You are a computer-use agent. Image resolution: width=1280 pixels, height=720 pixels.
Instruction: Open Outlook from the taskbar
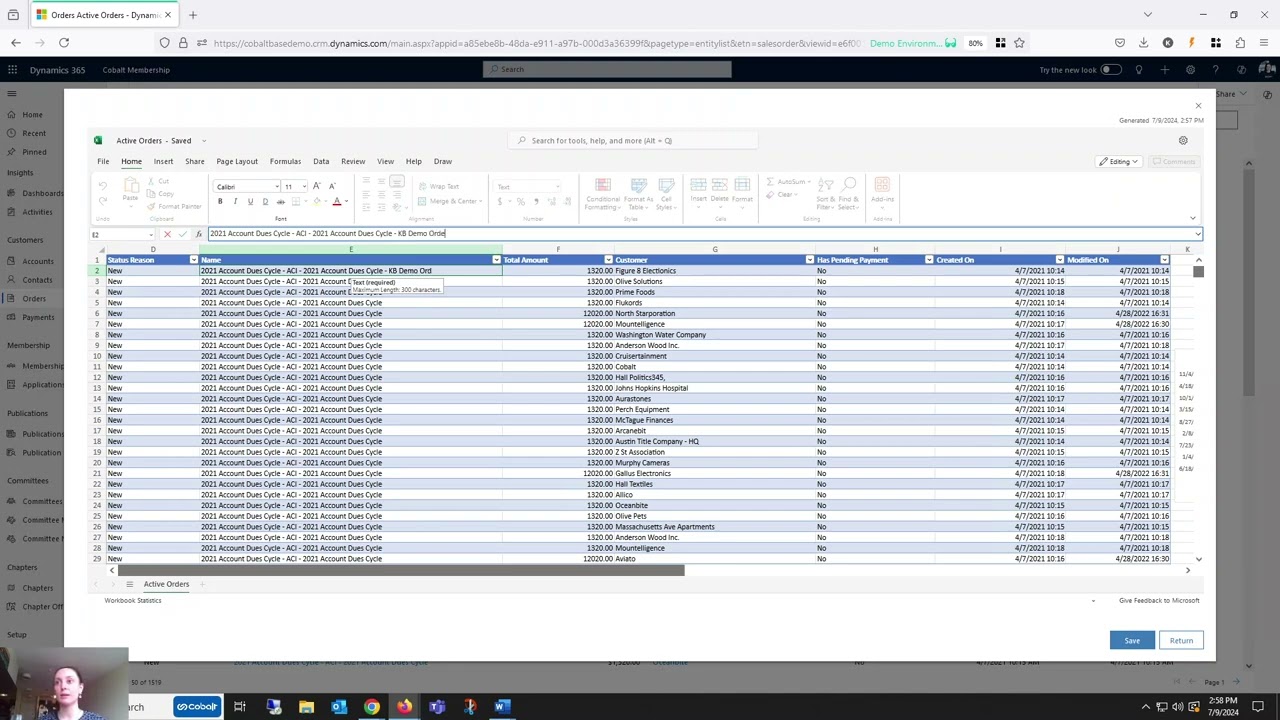pos(339,707)
